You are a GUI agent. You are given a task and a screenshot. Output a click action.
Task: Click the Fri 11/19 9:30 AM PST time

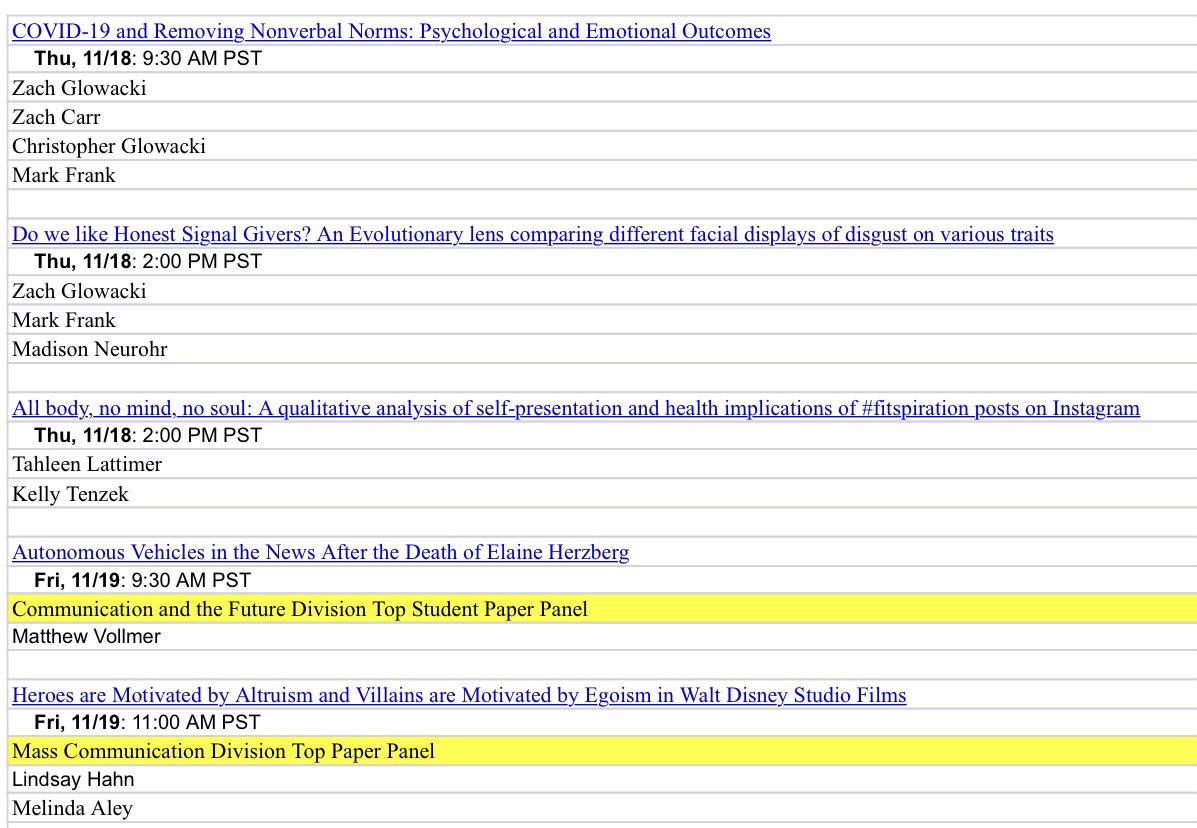(x=143, y=581)
